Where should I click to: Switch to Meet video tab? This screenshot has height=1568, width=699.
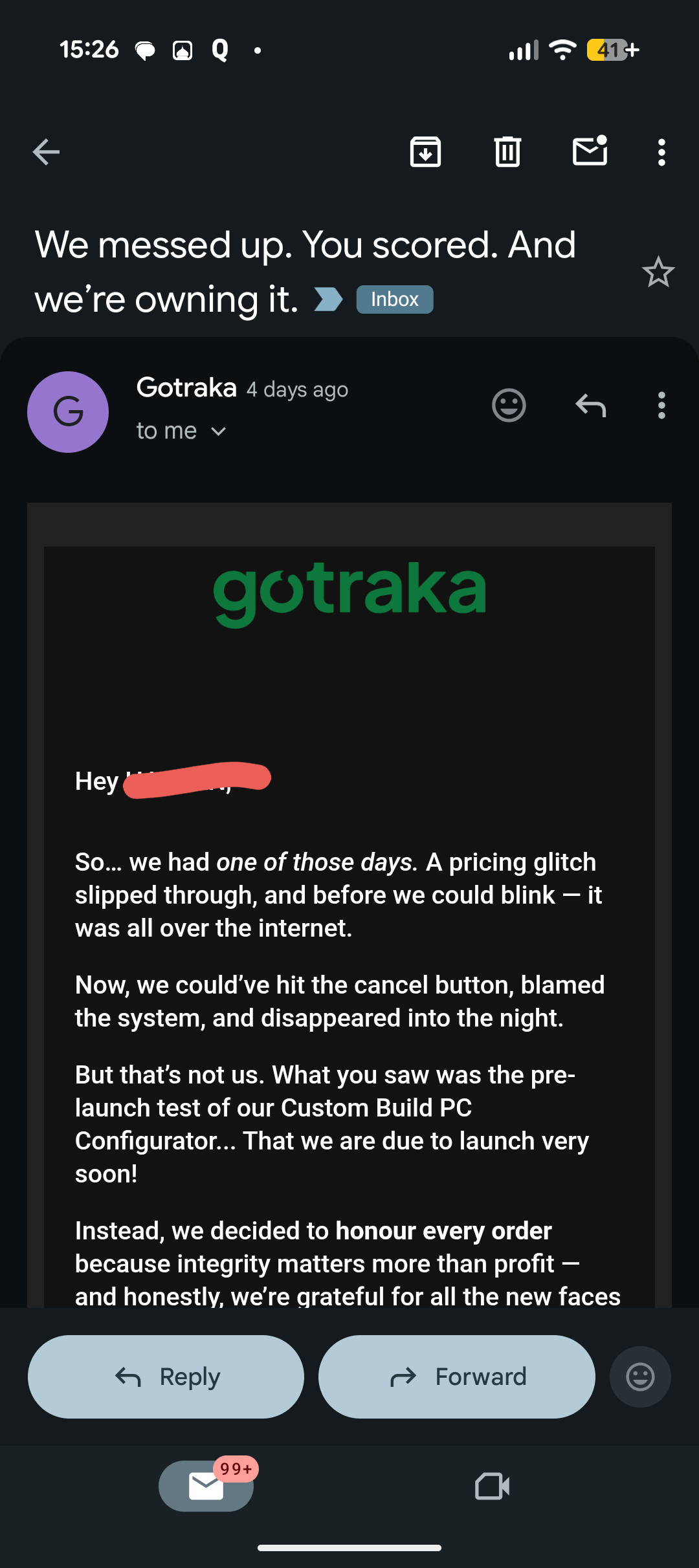492,1486
